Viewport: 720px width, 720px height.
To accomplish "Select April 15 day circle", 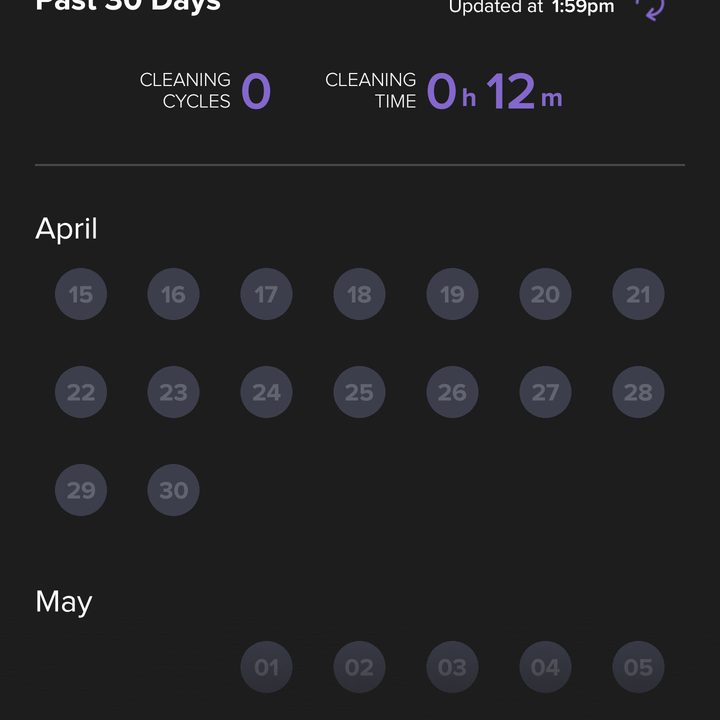I will tap(81, 294).
